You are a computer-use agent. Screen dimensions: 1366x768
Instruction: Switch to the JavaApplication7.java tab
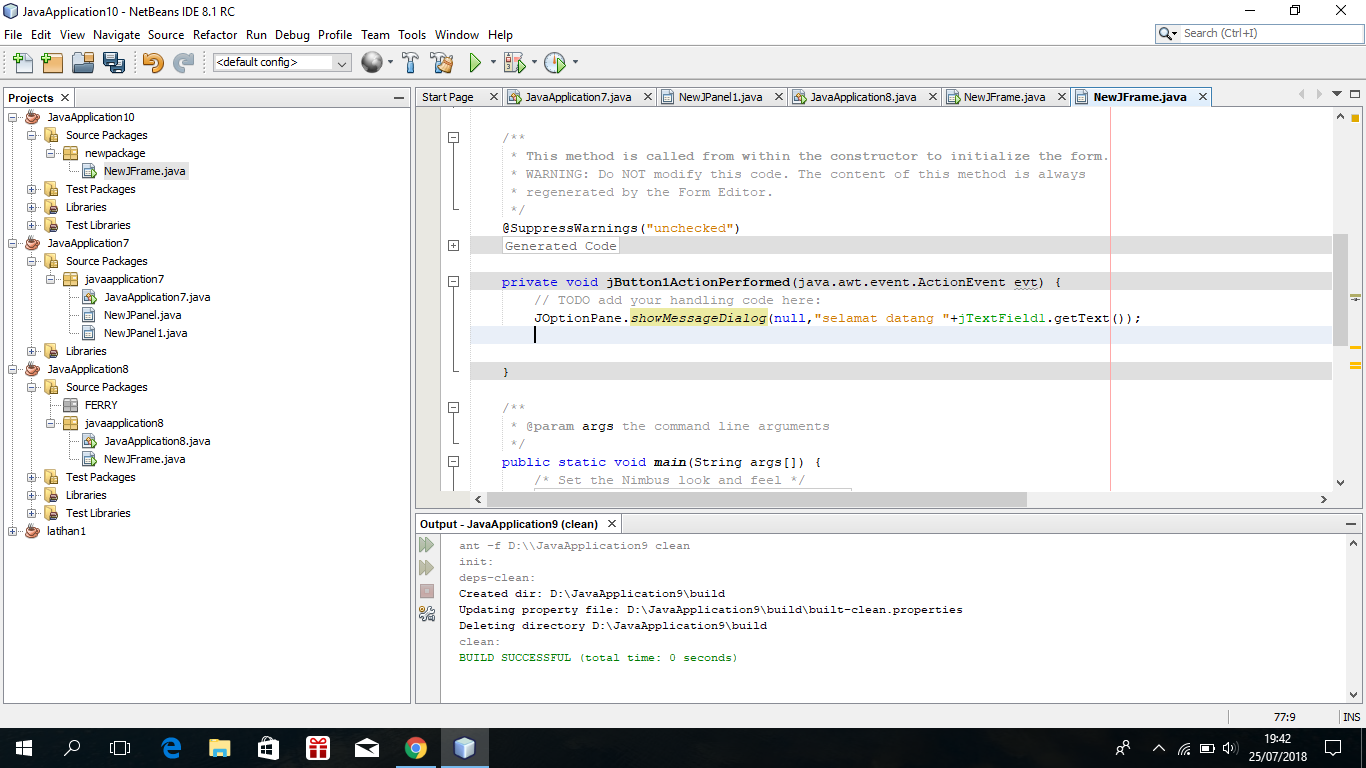(x=578, y=97)
